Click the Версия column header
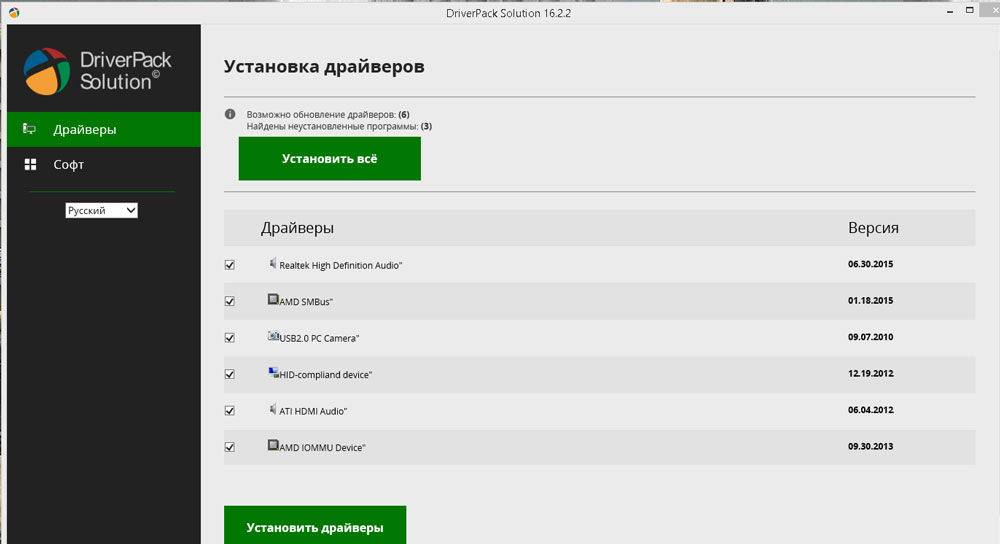 click(873, 228)
